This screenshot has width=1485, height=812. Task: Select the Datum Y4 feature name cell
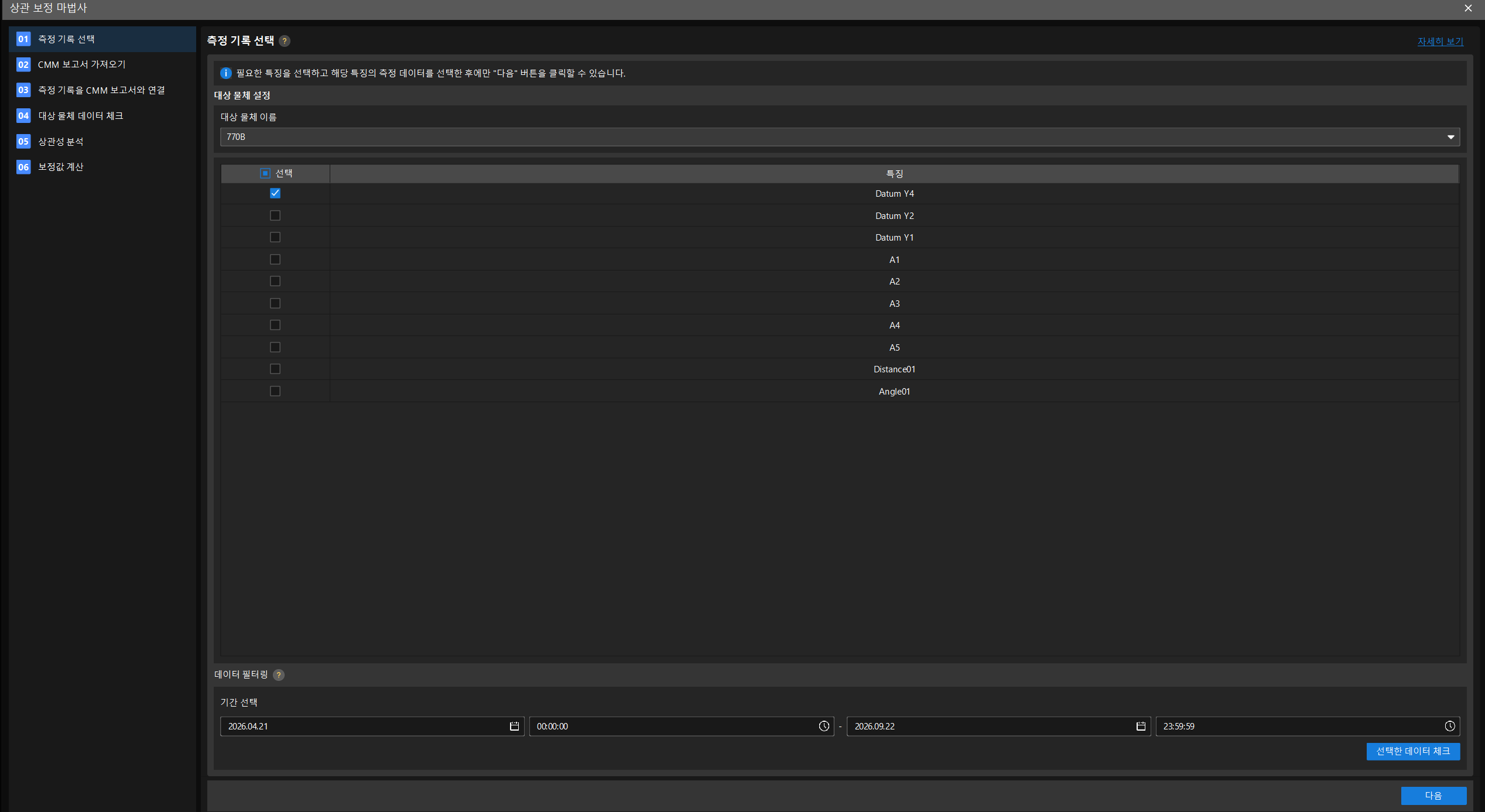click(x=894, y=194)
